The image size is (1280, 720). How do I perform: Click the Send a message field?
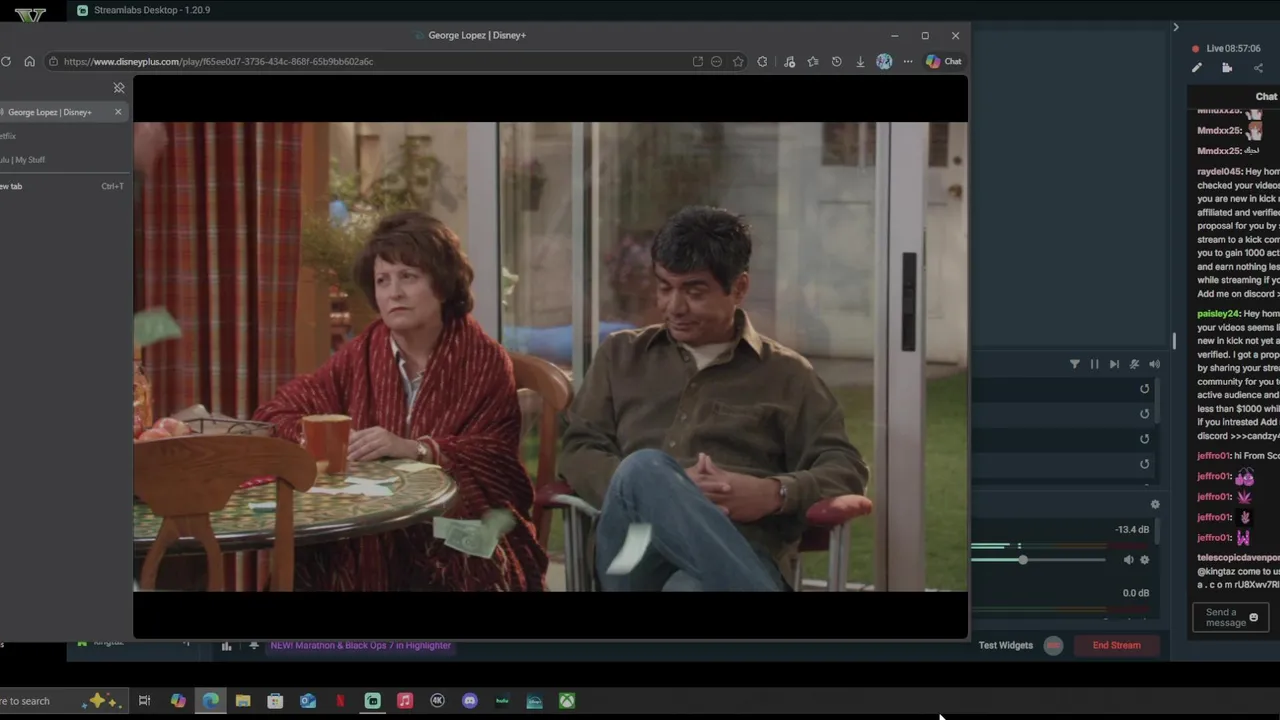tap(1230, 617)
